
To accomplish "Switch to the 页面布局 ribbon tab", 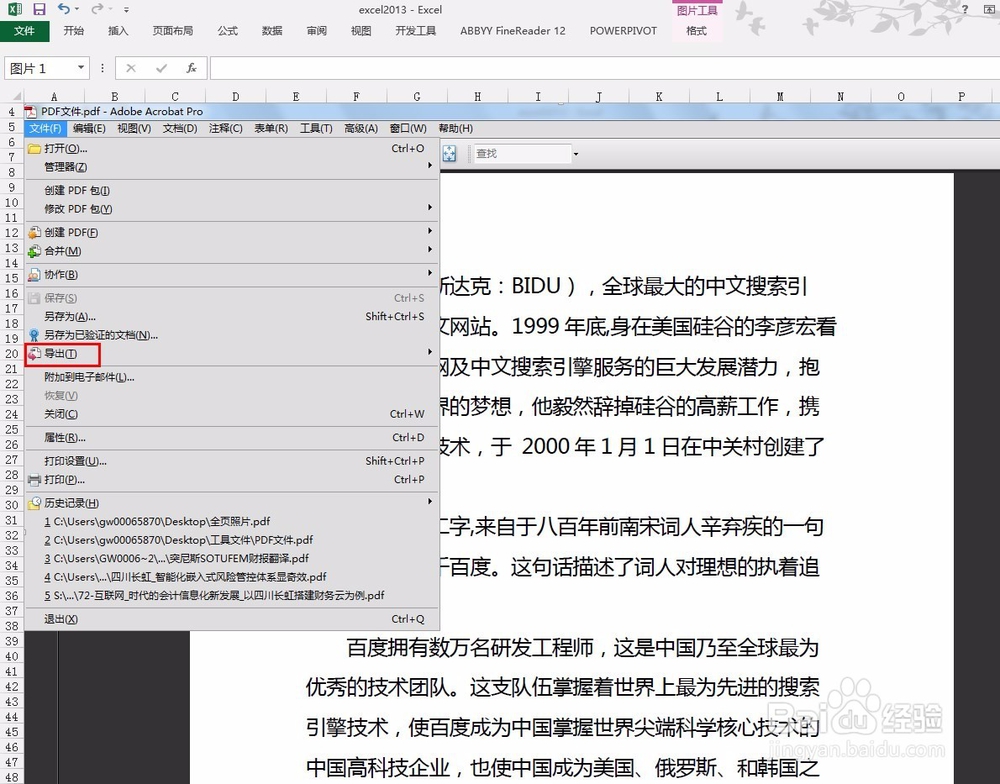I will point(172,31).
